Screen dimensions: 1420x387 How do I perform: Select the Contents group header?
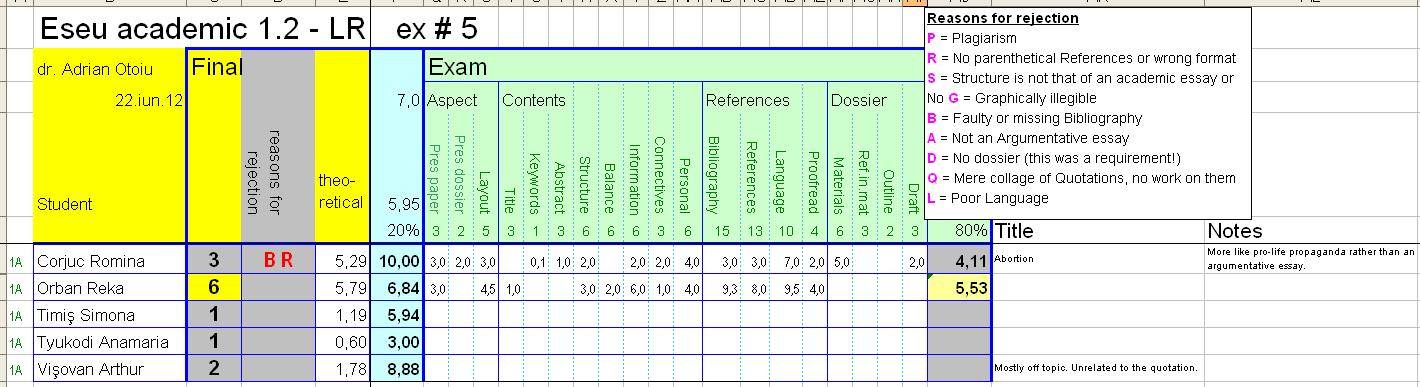point(534,100)
